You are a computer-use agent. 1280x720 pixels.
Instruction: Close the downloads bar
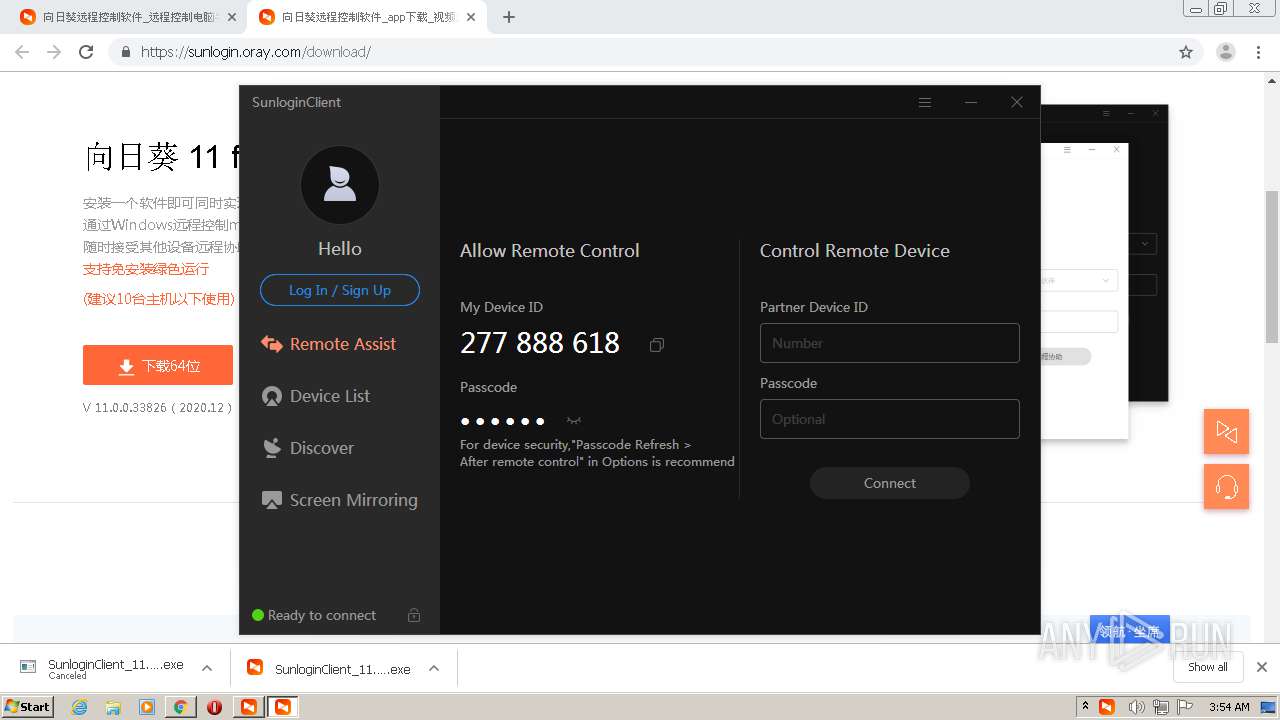tap(1261, 667)
